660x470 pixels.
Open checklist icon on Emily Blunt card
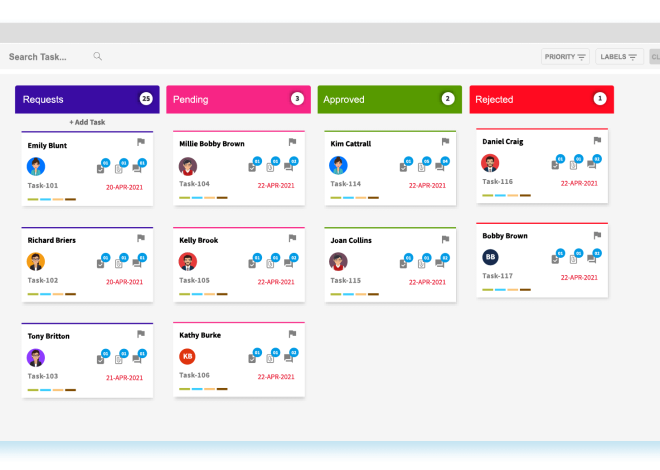click(x=101, y=169)
